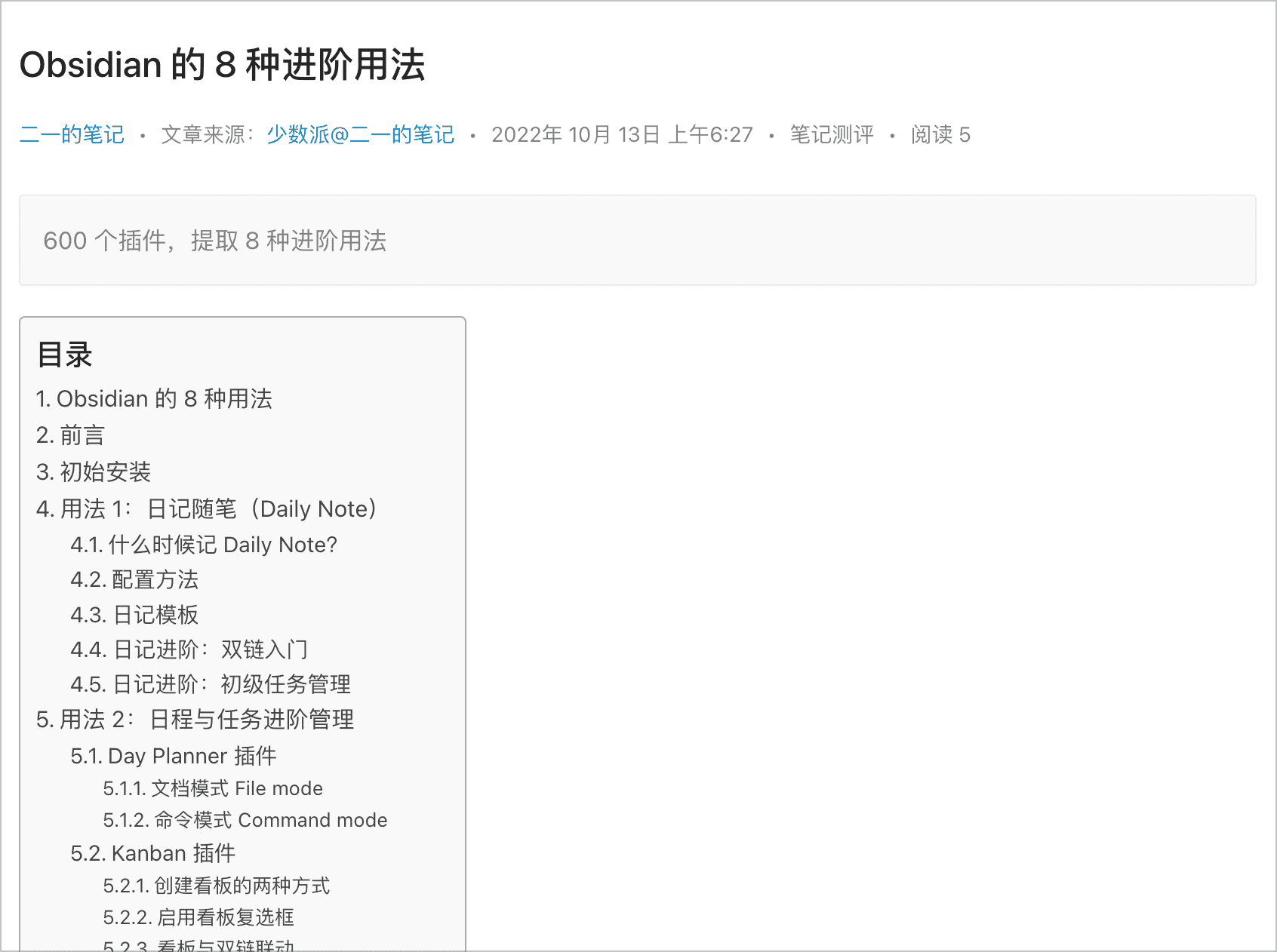The image size is (1277, 952).
Task: Click the publish date 2022年 10月 13日
Action: point(576,134)
